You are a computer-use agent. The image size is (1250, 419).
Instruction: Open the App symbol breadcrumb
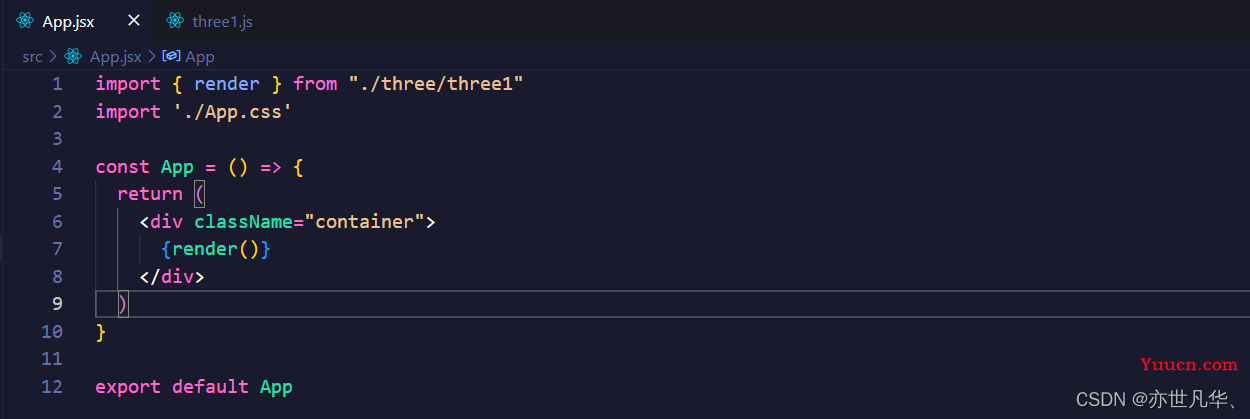tap(200, 57)
